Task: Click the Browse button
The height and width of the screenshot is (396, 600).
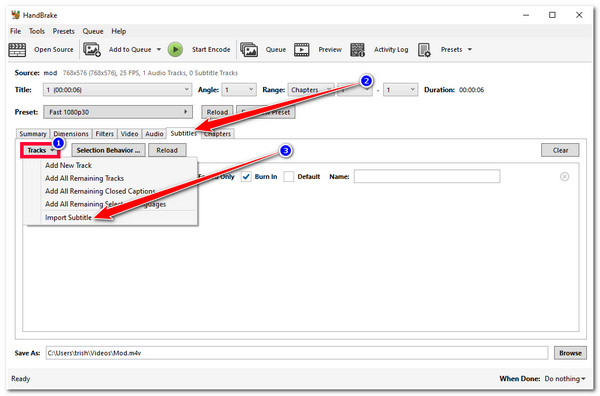Action: coord(570,353)
